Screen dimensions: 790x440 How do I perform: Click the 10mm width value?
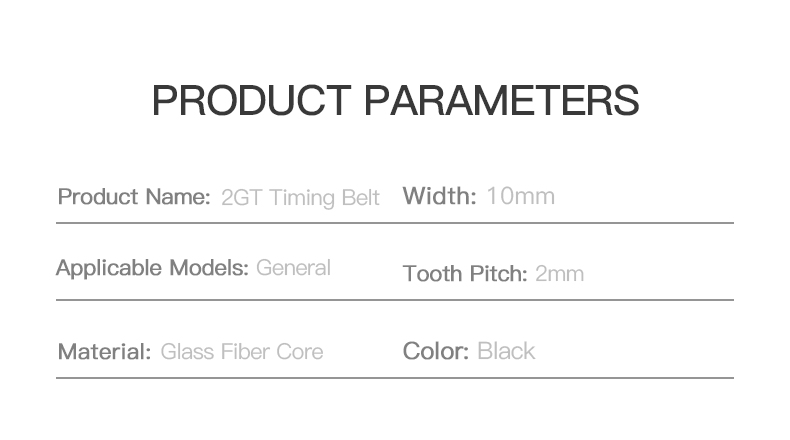point(520,196)
